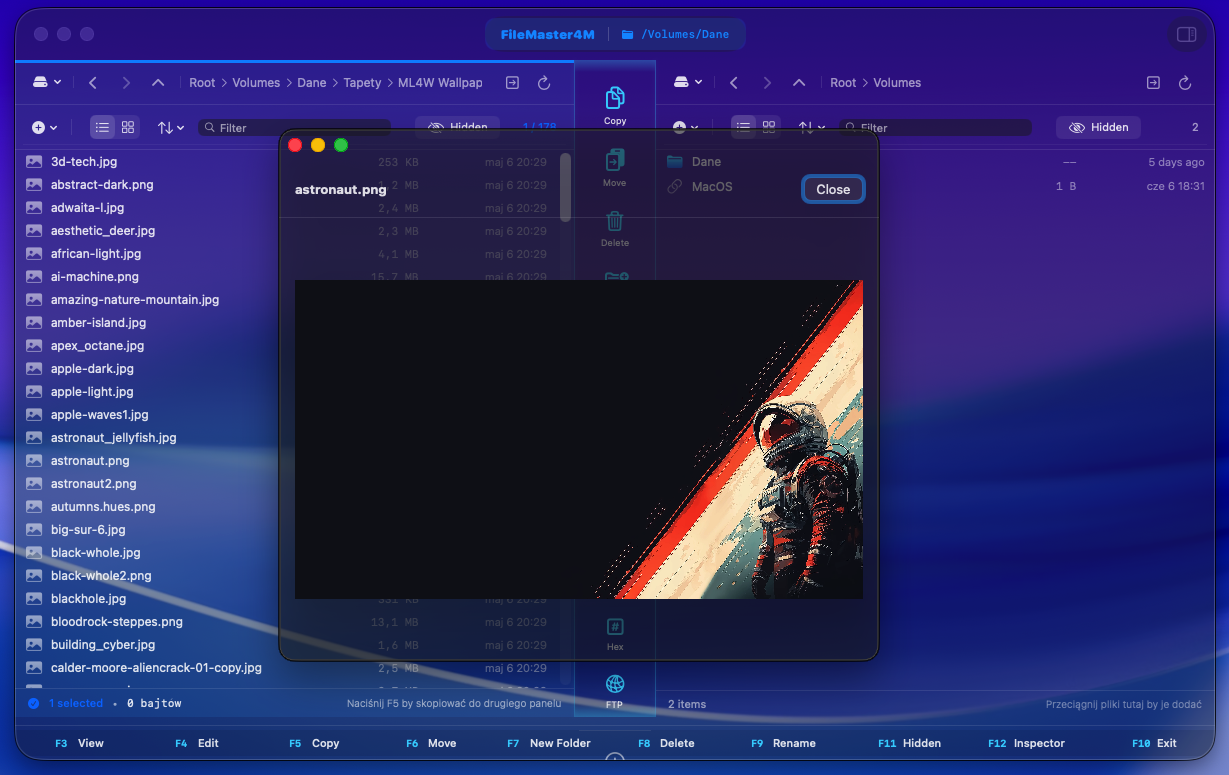1229x775 pixels.
Task: Click the Copy icon in the center toolbar
Action: point(615,98)
